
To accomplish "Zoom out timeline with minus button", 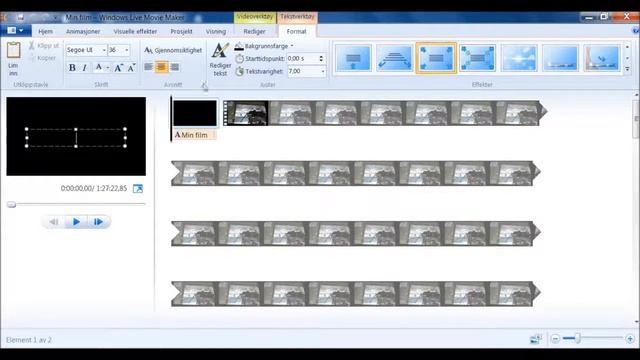I will 555,339.
